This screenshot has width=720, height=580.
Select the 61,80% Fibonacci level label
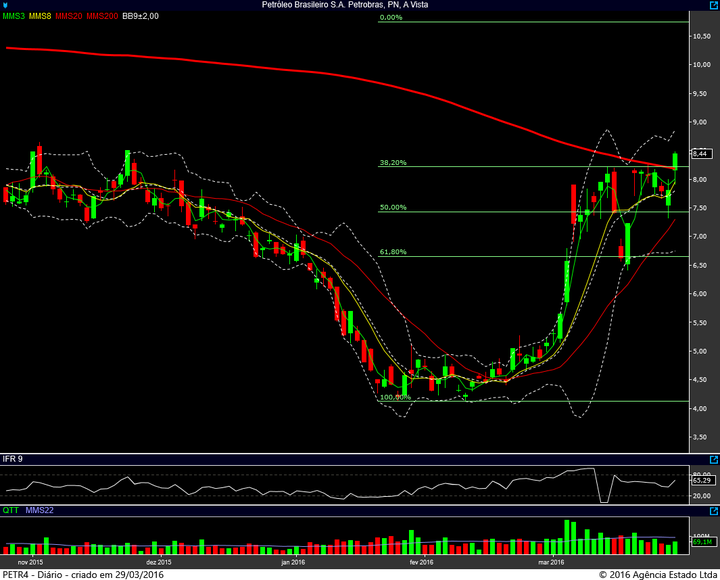(x=393, y=252)
